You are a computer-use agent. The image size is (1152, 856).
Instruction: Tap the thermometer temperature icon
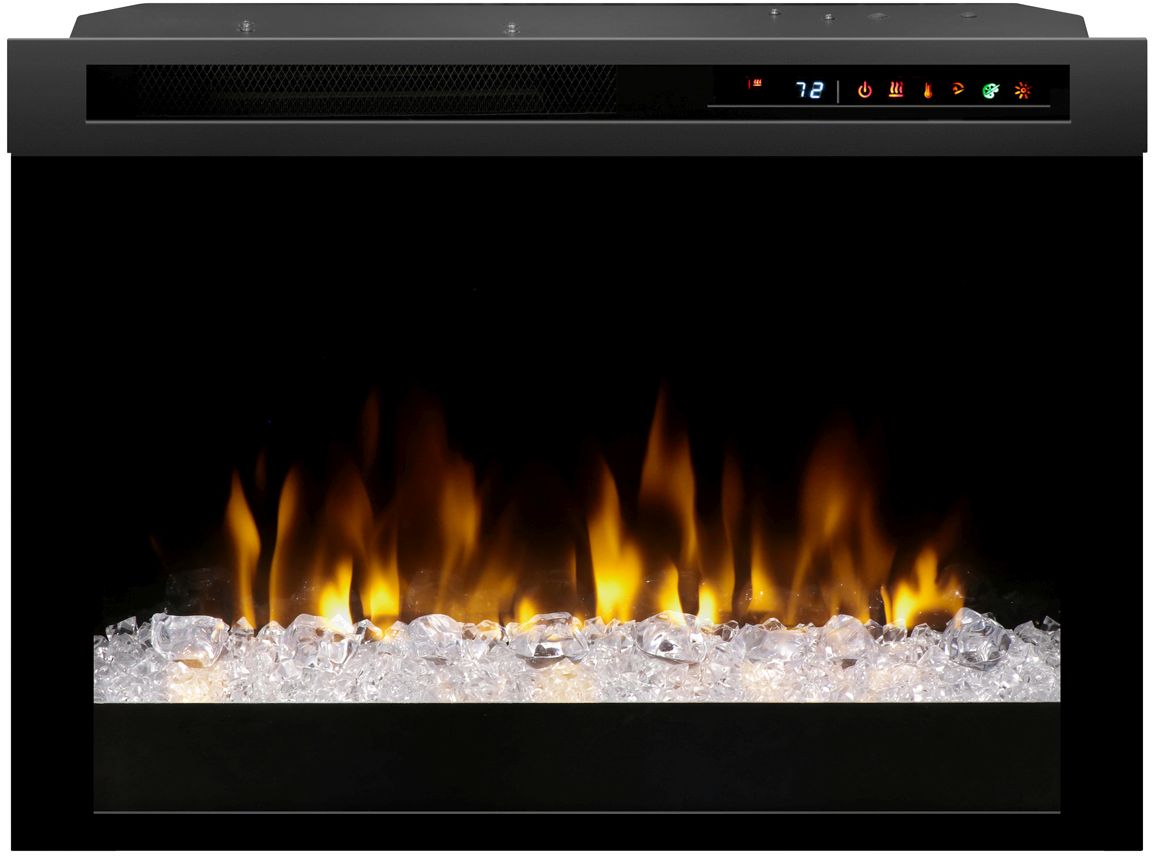pyautogui.click(x=928, y=90)
